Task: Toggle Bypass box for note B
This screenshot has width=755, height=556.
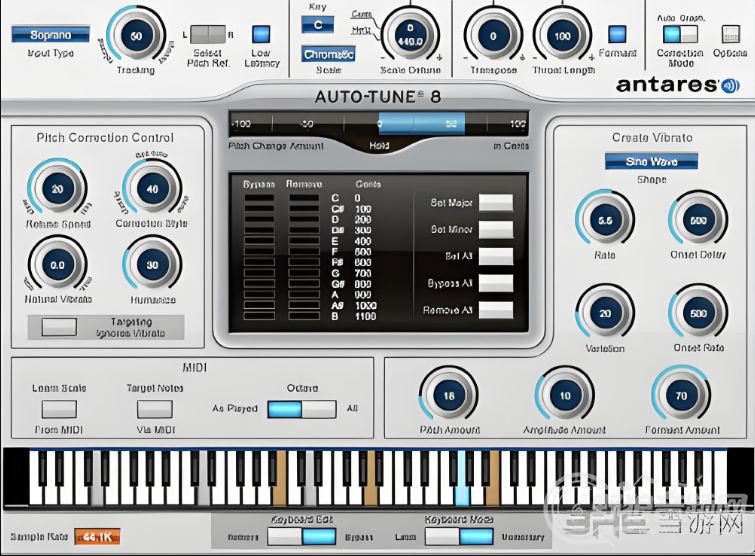Action: [x=259, y=316]
